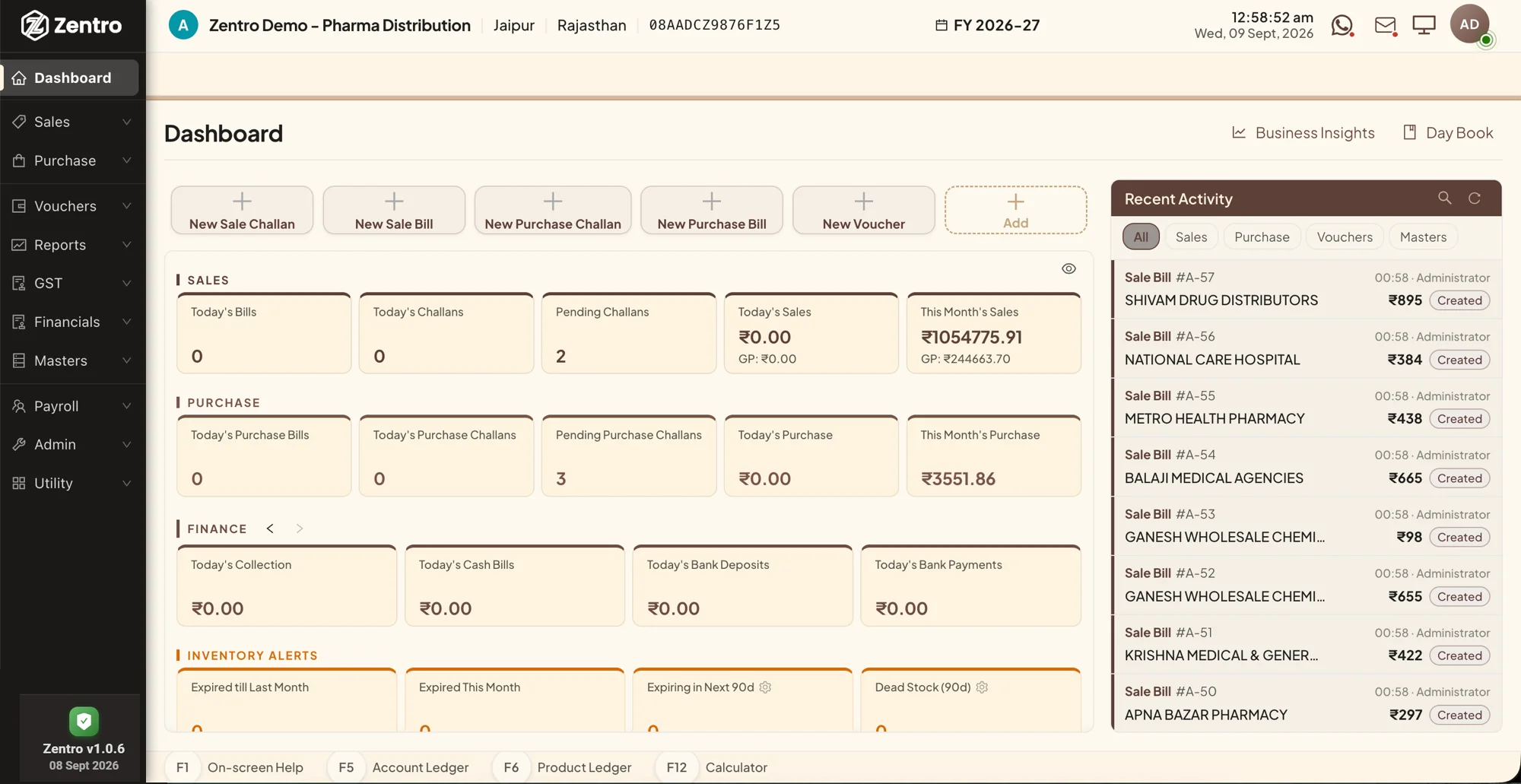Expand the Utility menu chevron
1521x784 pixels.
coord(127,483)
